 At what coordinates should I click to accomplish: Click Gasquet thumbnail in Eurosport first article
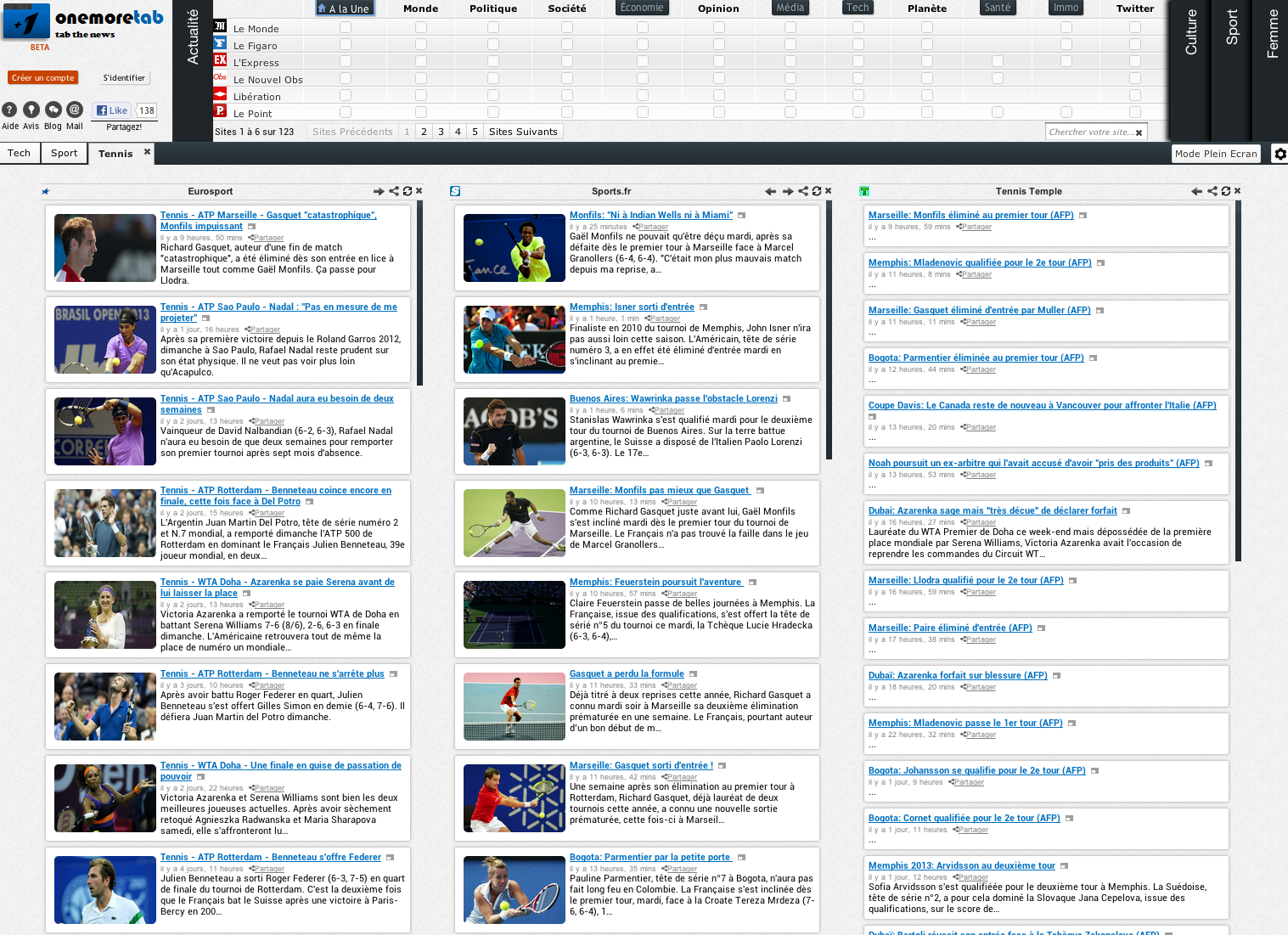[105, 248]
